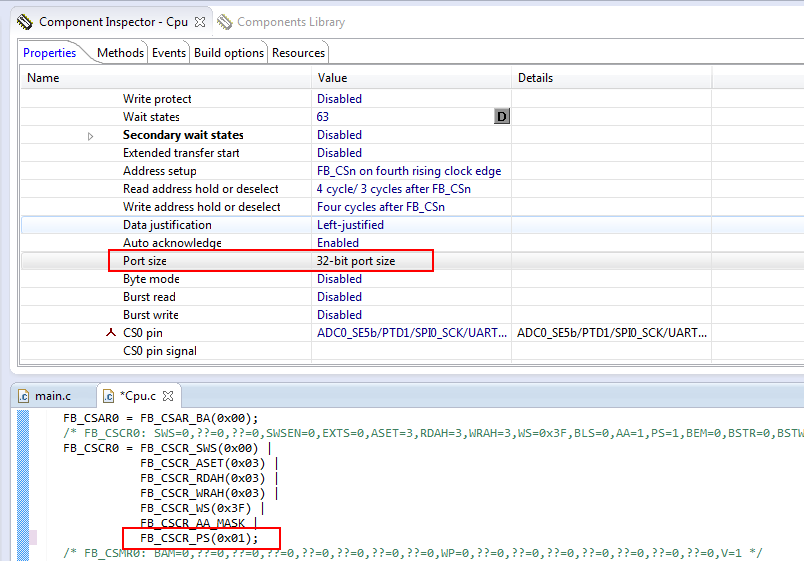Open the Extended transfer start value Disabled
This screenshot has height=561, width=804.
pos(339,153)
